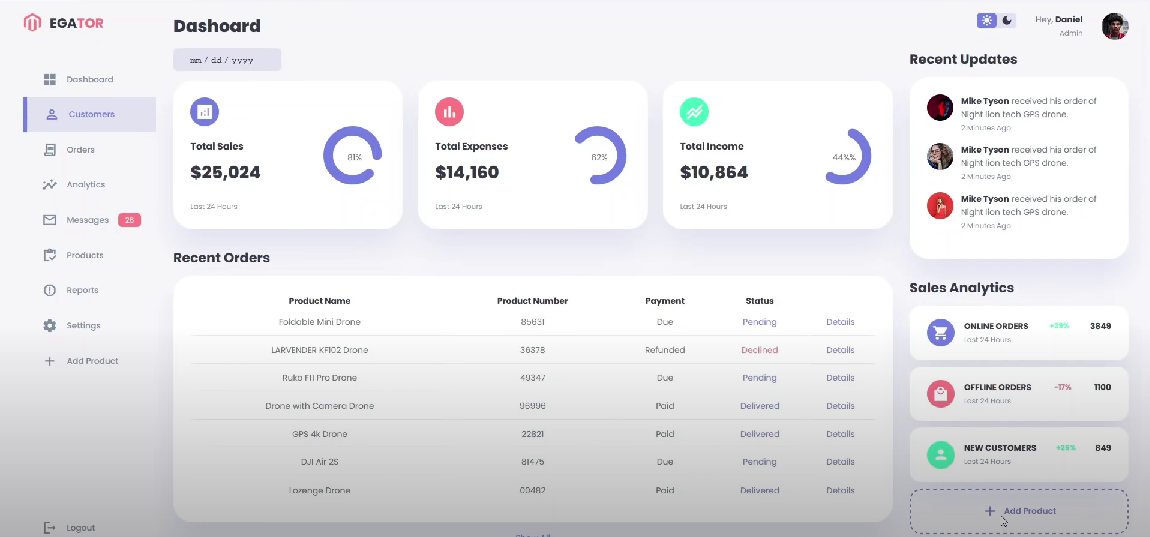Open Reports in sidebar
1150x537 pixels.
(x=89, y=291)
